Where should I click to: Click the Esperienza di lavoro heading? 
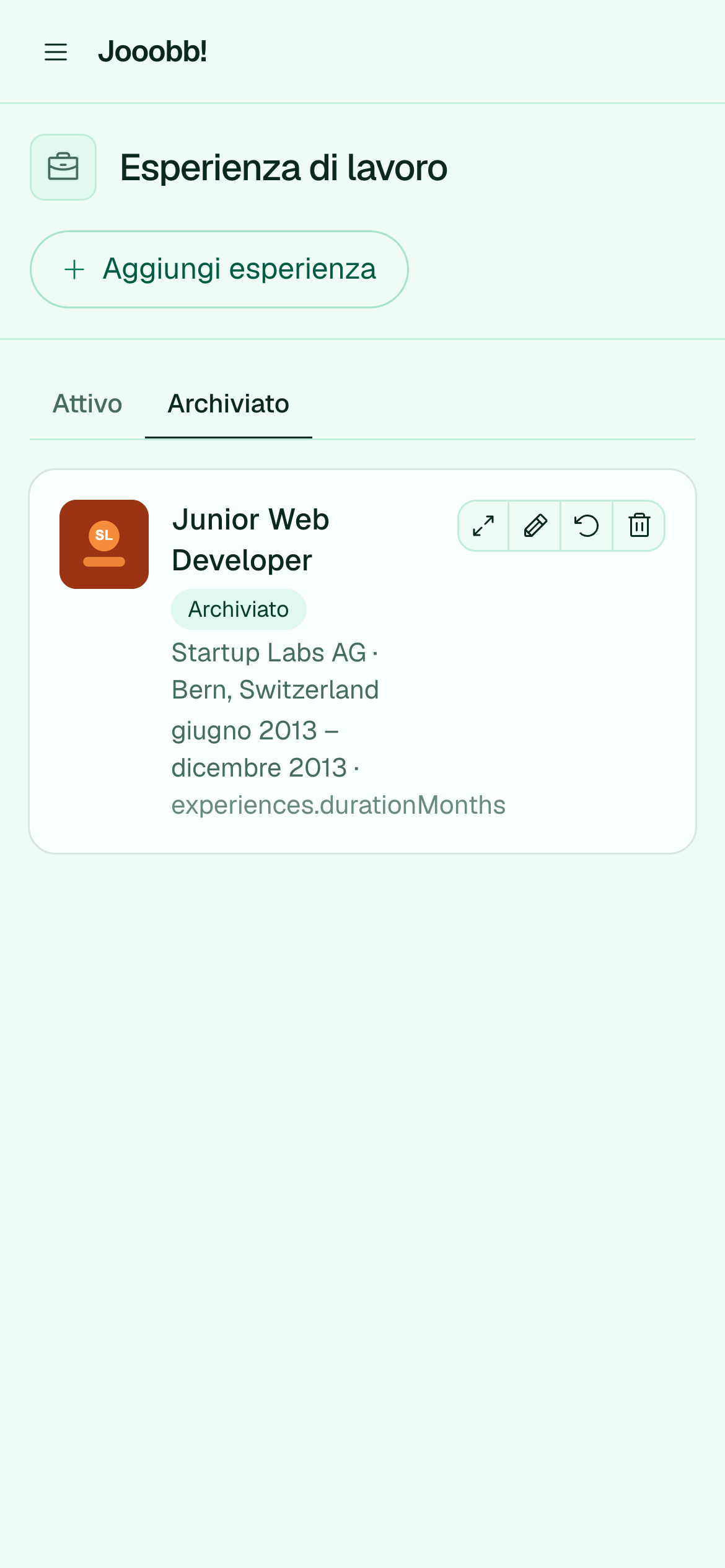284,168
